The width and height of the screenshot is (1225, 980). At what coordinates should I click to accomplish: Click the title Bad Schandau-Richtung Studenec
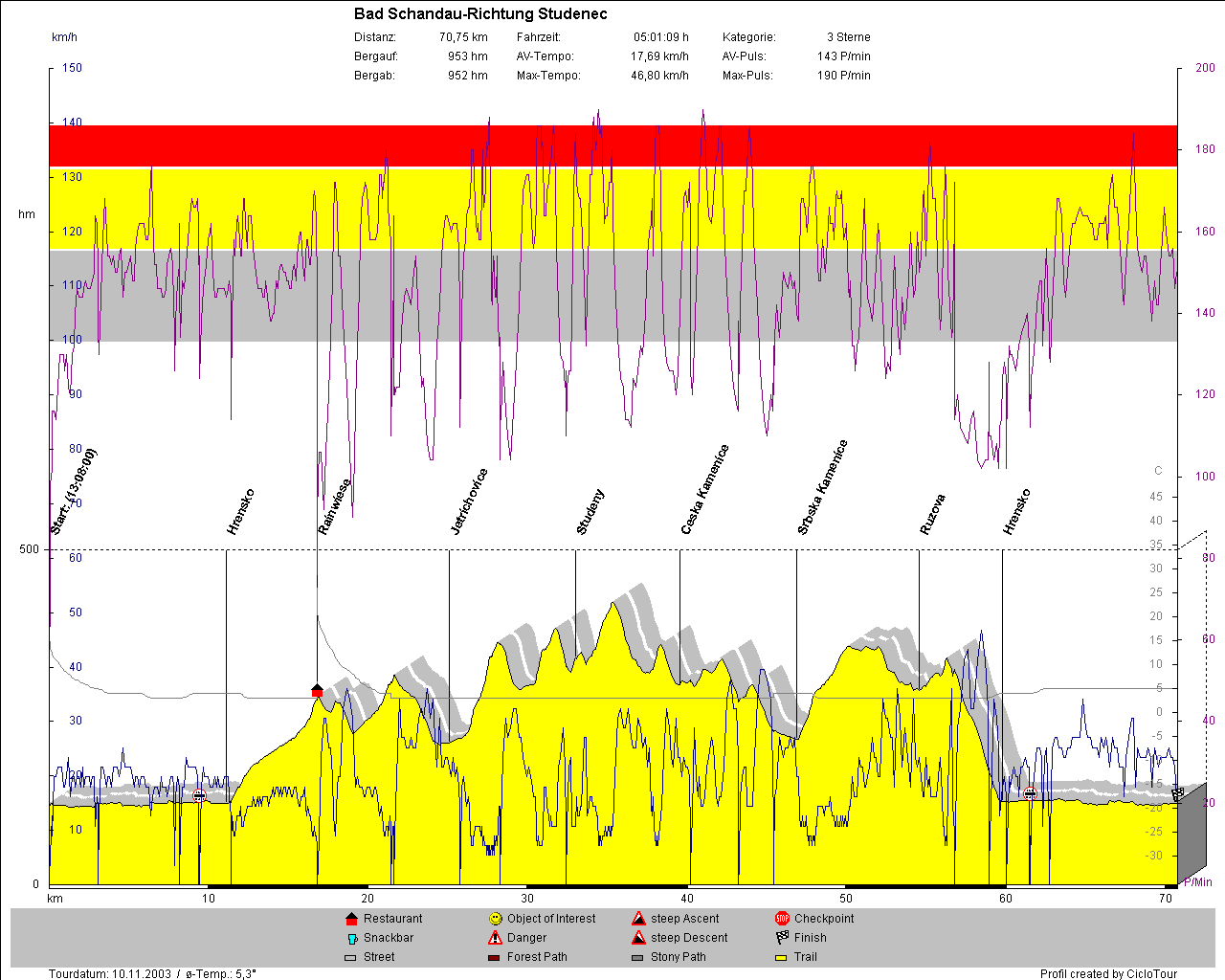pyautogui.click(x=480, y=13)
